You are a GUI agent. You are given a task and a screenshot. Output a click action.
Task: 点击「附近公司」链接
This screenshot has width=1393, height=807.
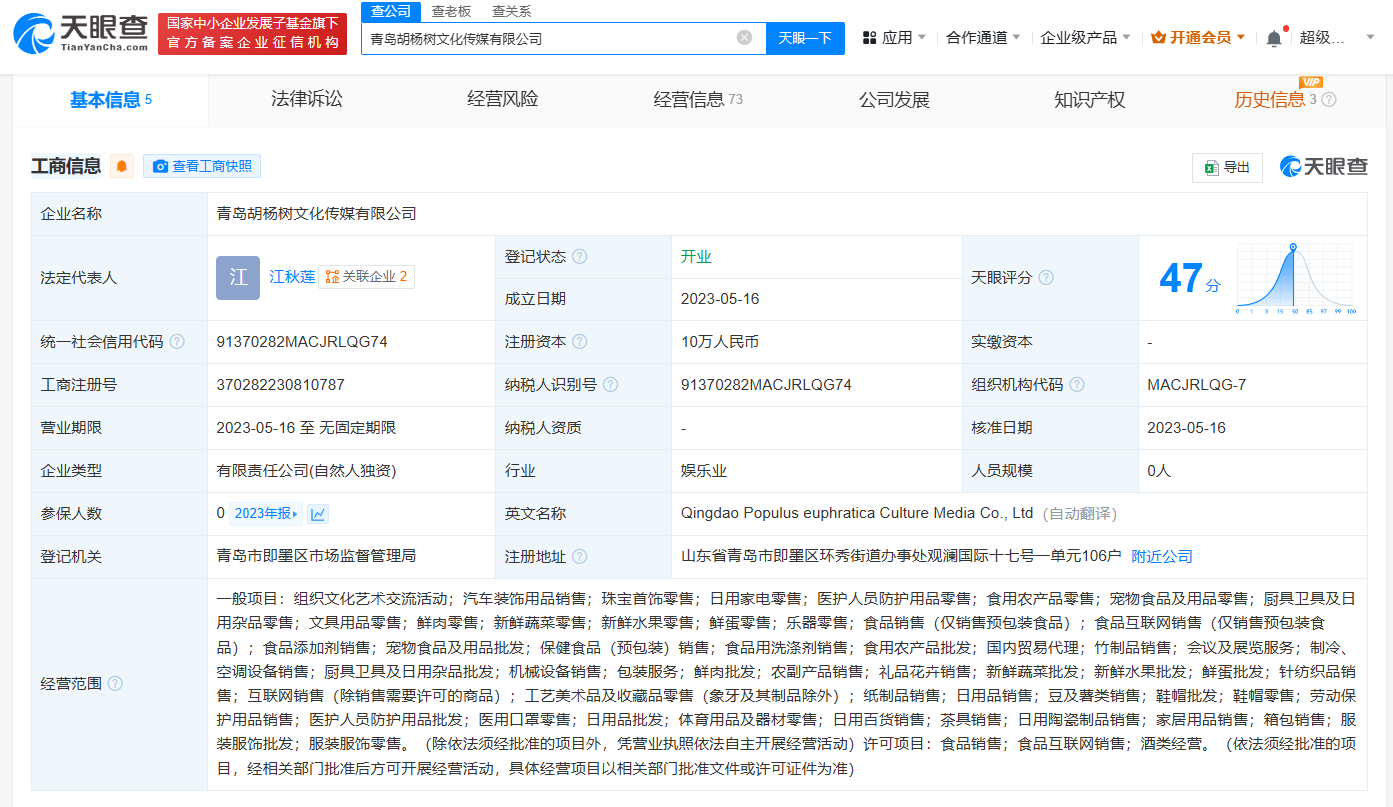[1161, 556]
